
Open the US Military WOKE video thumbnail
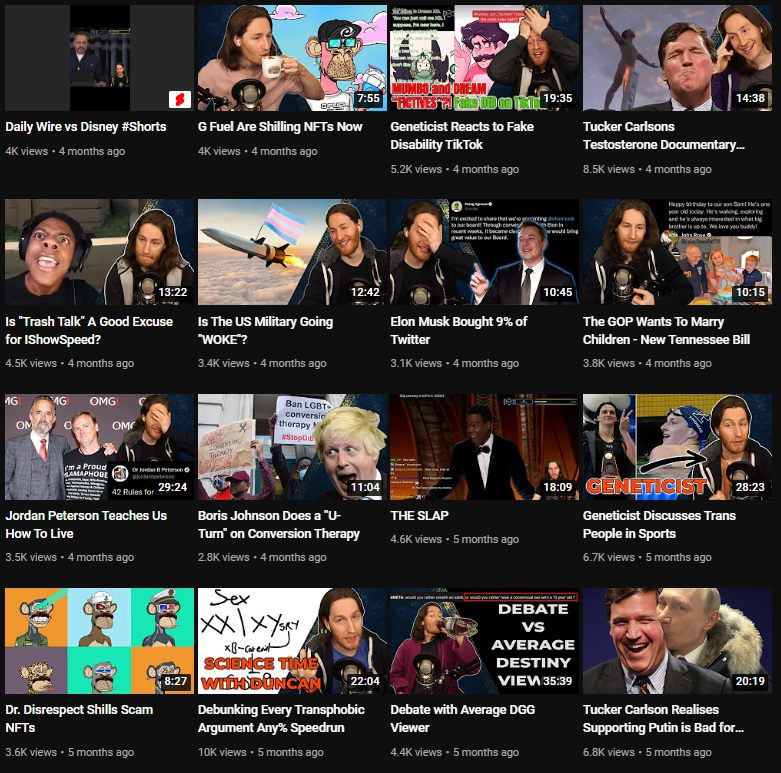click(292, 252)
